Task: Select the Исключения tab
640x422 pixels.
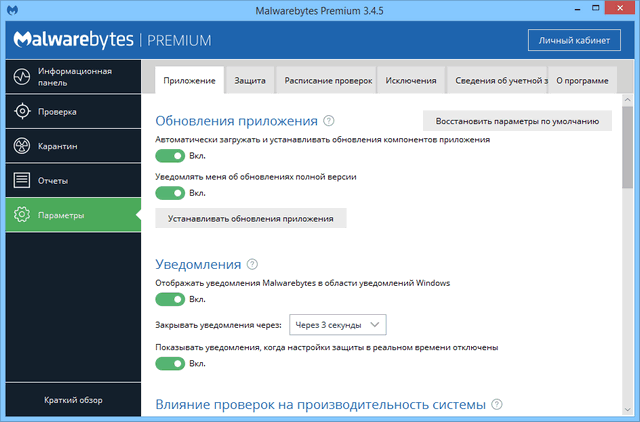Action: point(410,79)
